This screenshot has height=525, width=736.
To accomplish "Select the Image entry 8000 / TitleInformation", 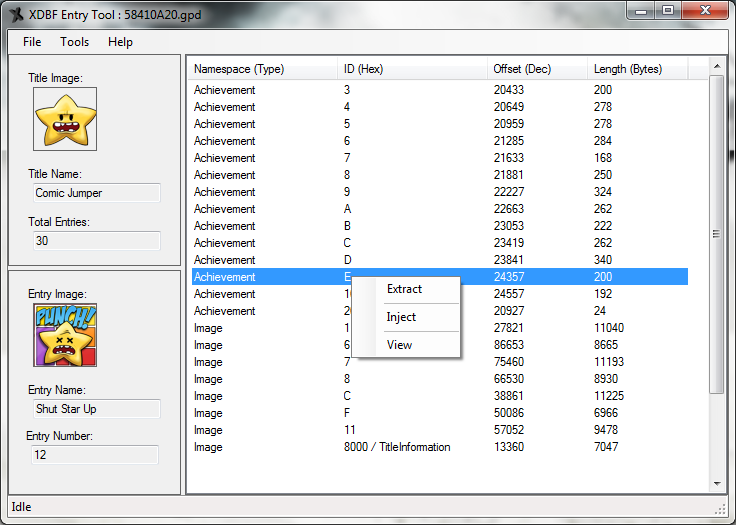I will 397,447.
